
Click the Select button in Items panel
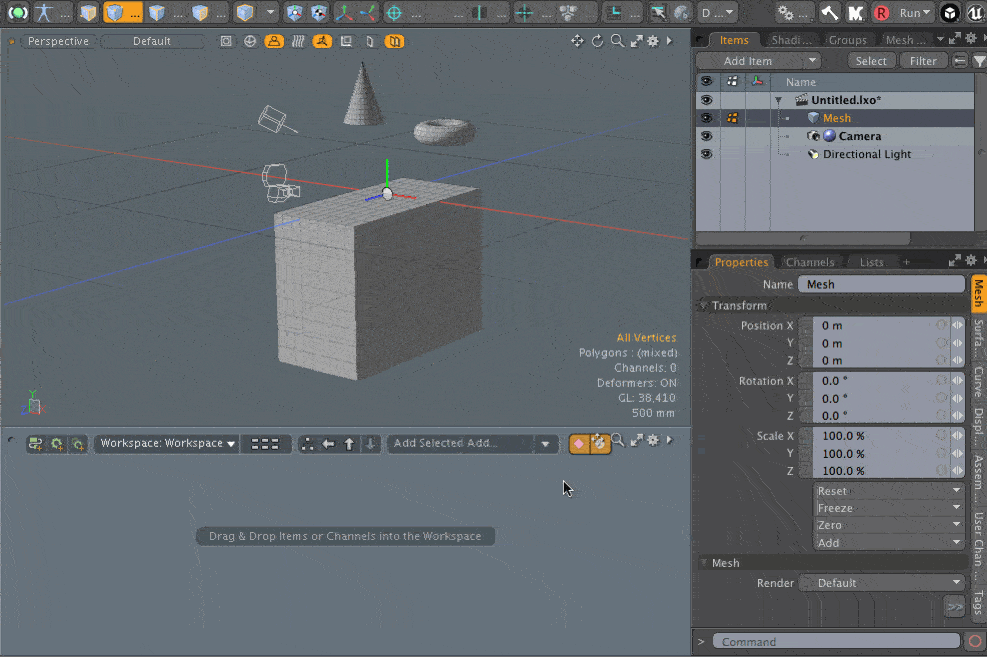870,61
